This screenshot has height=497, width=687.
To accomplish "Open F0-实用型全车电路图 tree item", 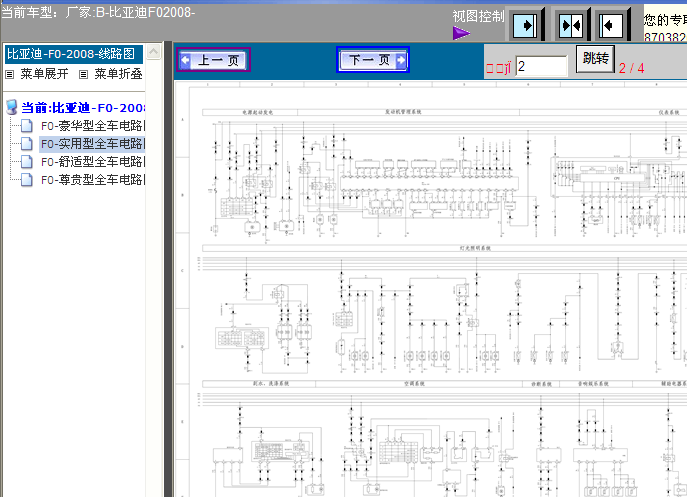I will click(x=93, y=144).
